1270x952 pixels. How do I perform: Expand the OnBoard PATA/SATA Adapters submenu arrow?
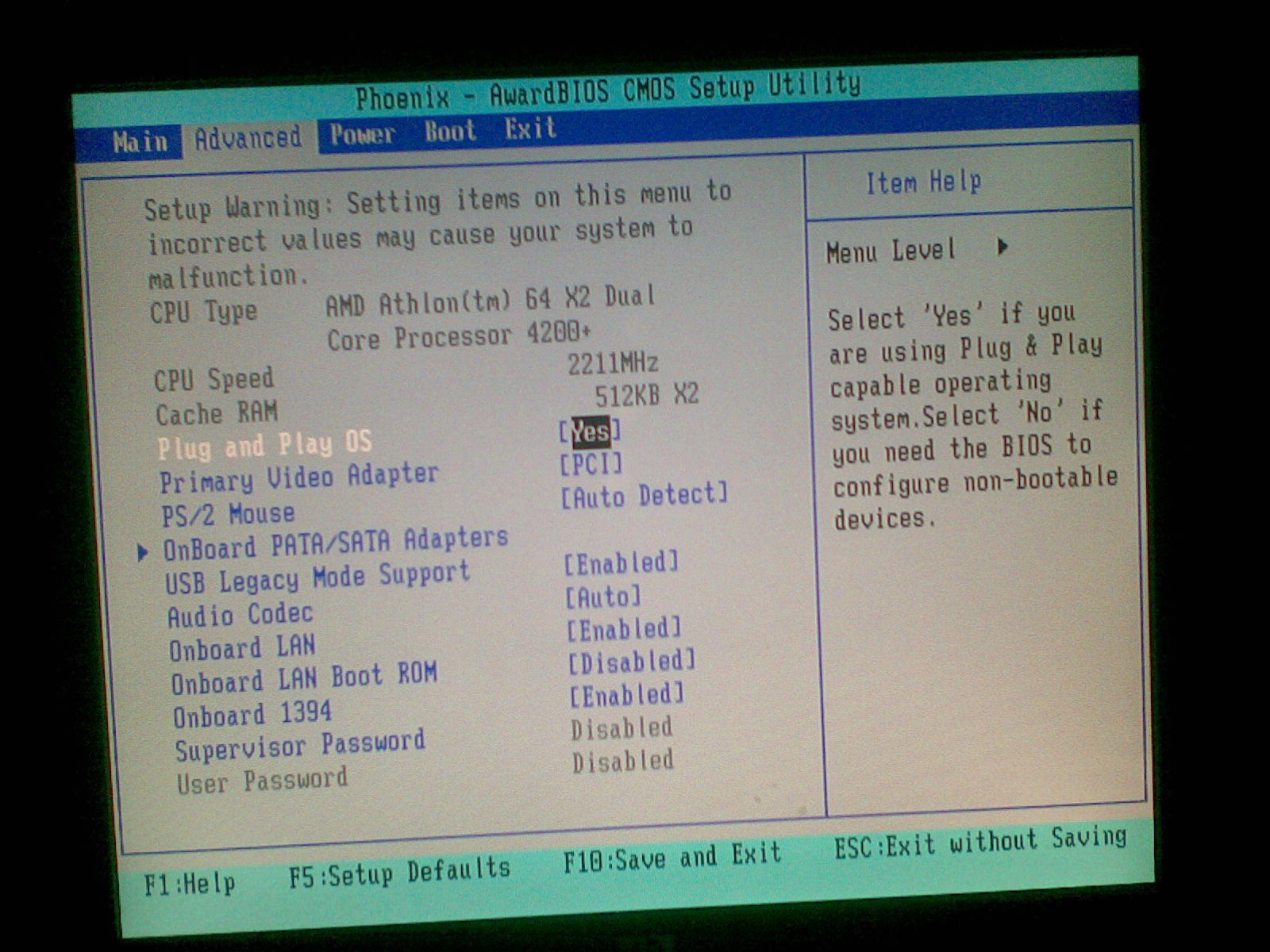143,552
